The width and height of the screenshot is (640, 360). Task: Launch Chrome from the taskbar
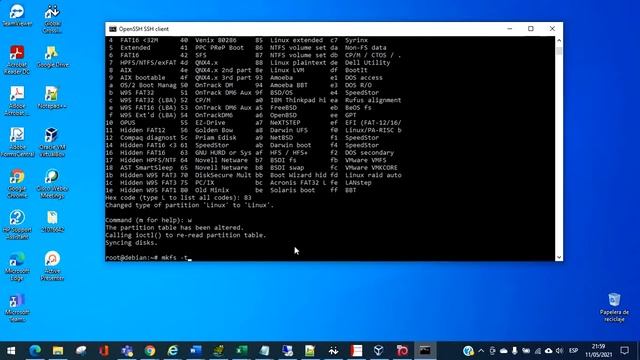[150, 351]
